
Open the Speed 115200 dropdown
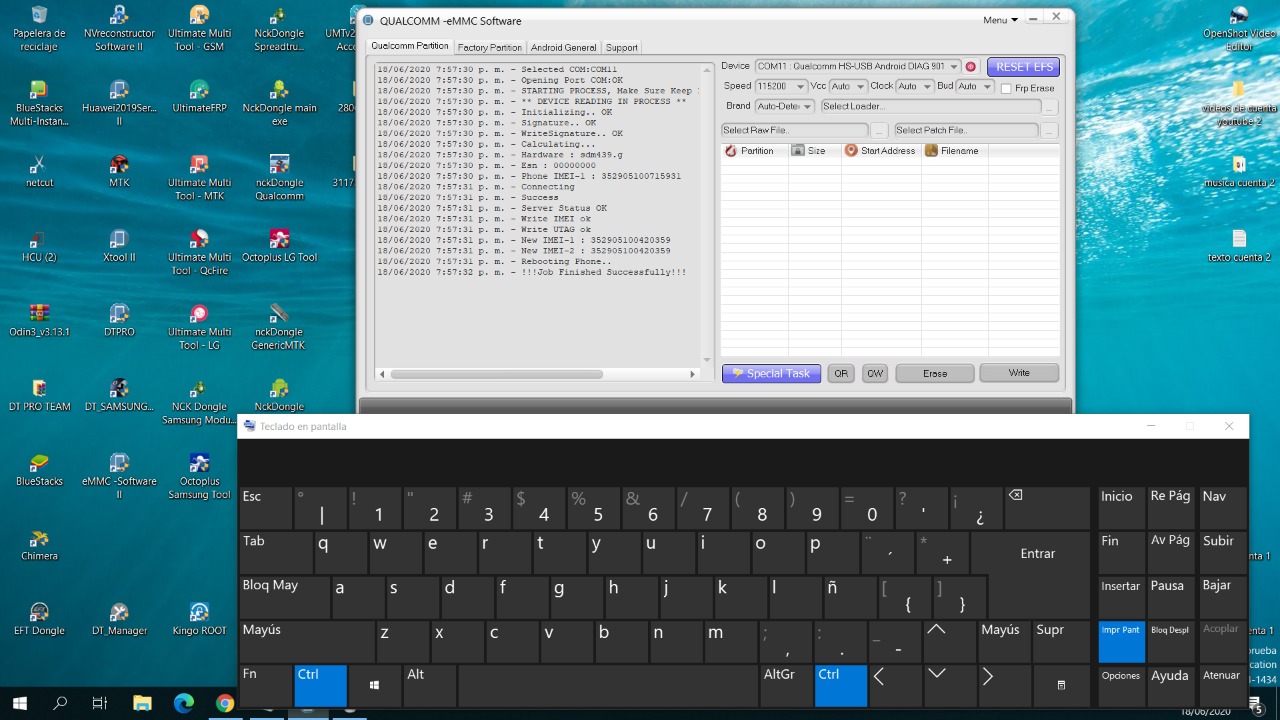[x=799, y=87]
